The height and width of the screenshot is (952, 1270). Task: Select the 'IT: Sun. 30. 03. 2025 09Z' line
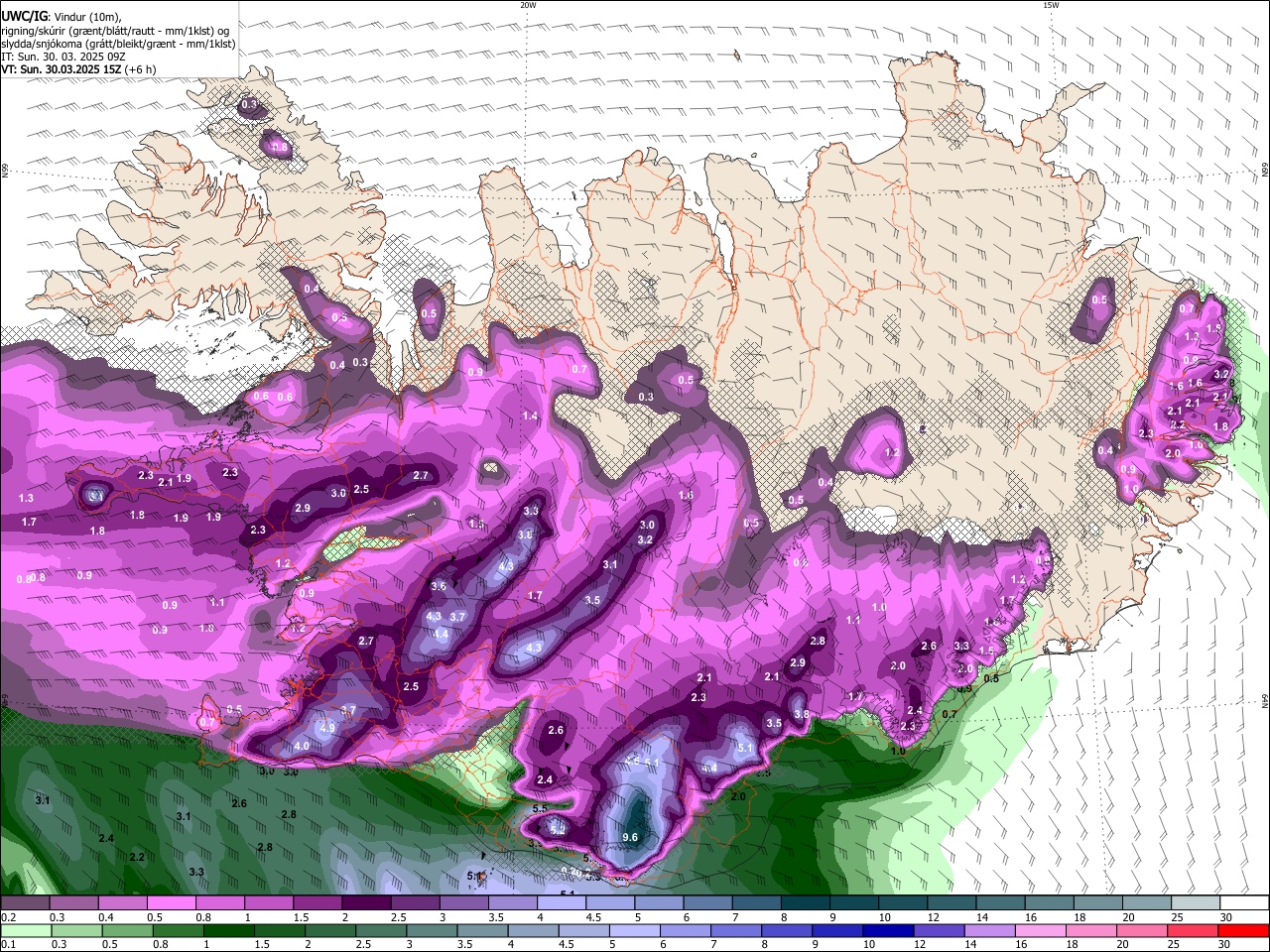click(63, 57)
